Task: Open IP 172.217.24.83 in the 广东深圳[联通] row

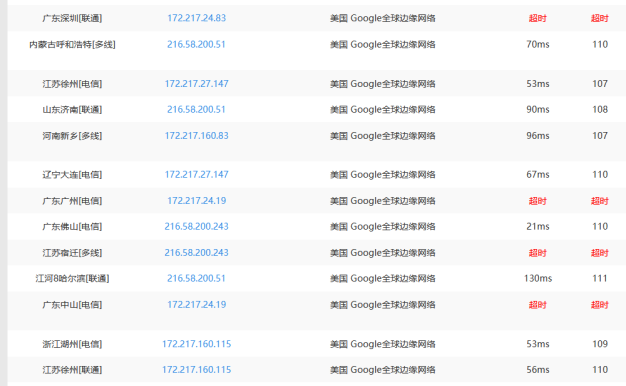Action: 196,18
